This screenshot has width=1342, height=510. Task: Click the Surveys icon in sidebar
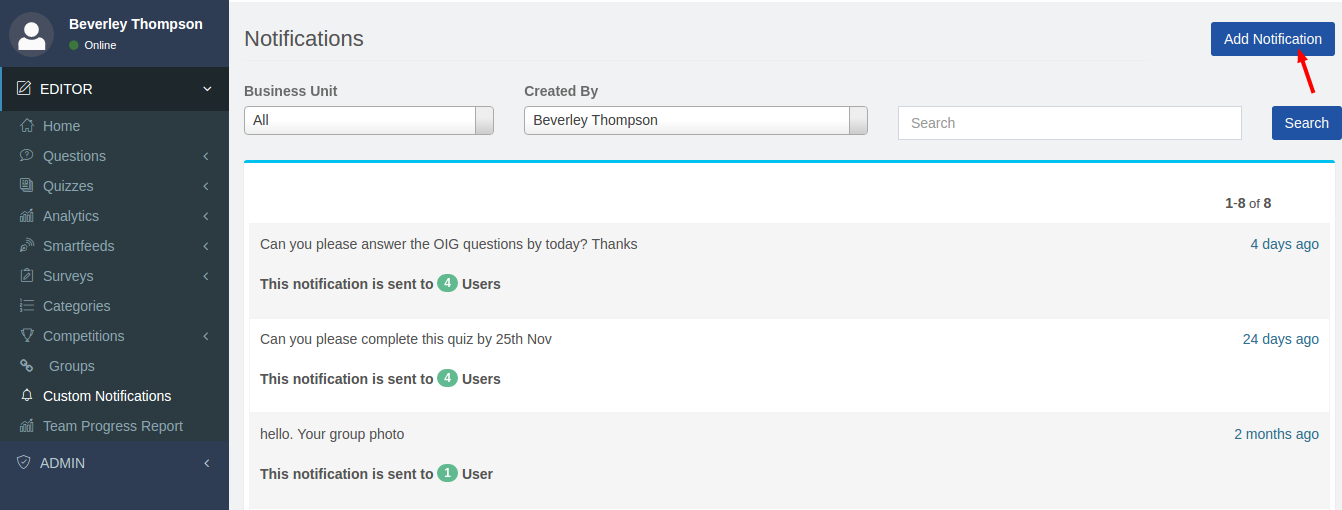(27, 276)
